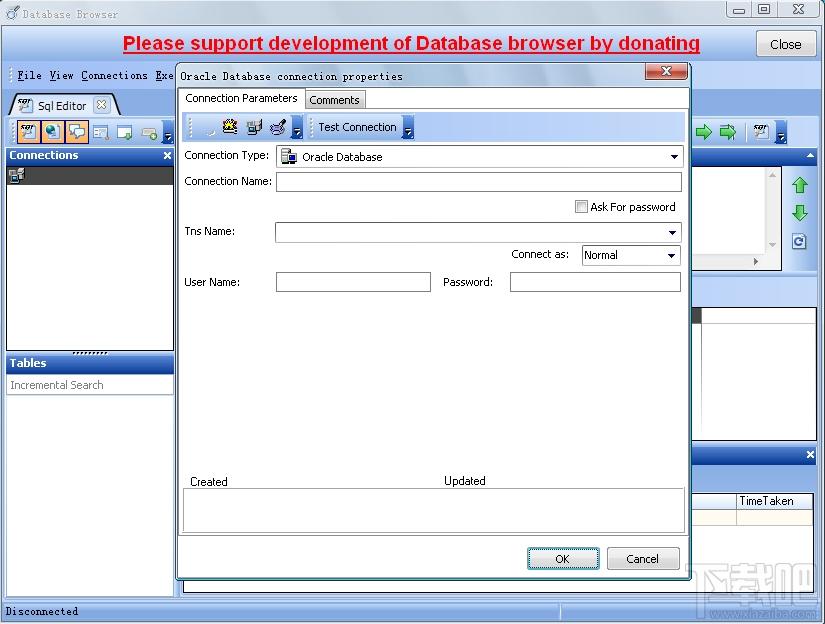Click the Test Connection button

tap(357, 127)
